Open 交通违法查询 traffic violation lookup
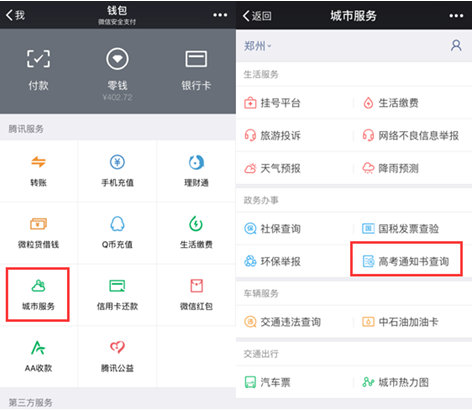The width and height of the screenshot is (472, 410). [295, 322]
